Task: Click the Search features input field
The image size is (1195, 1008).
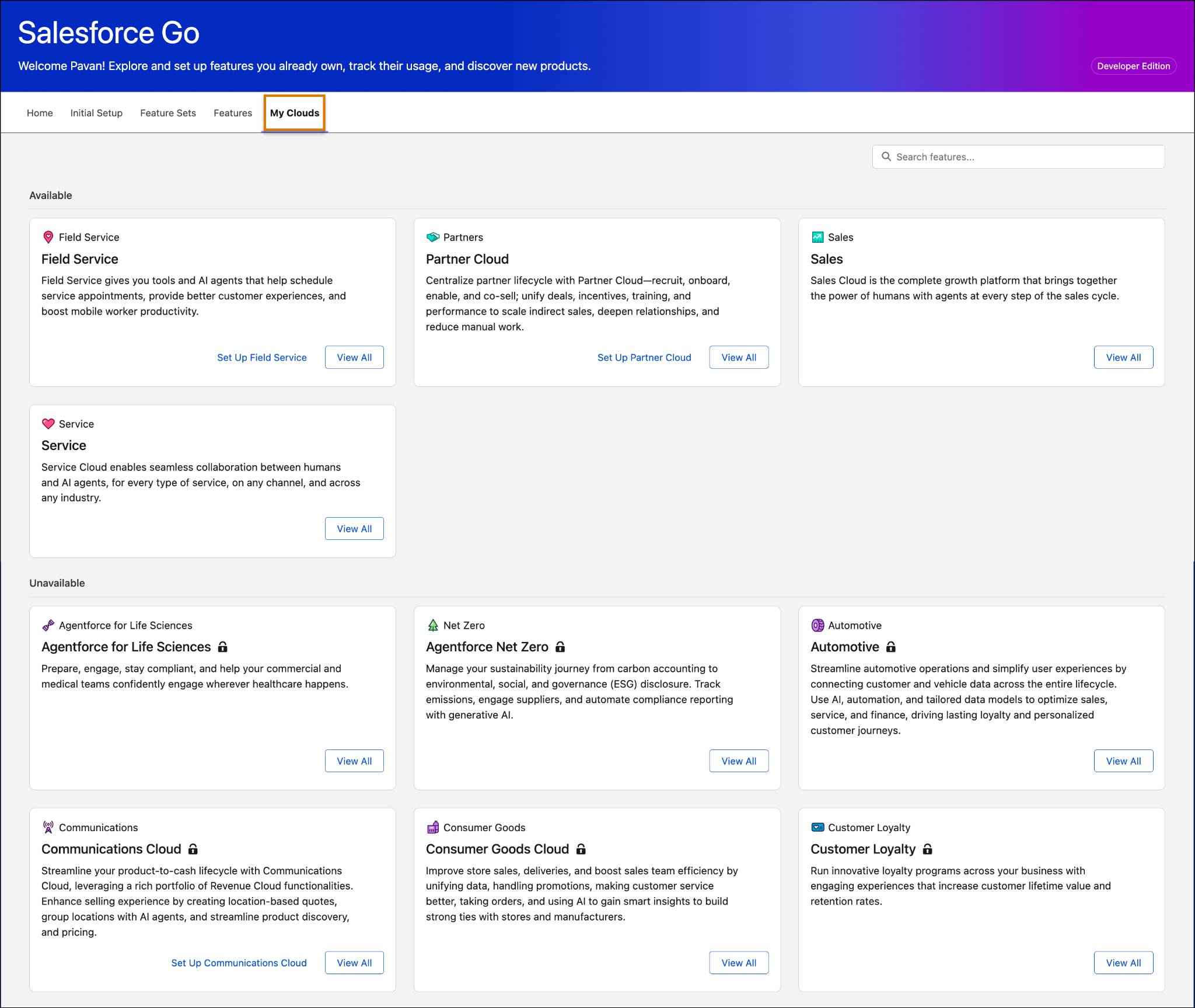Action: coord(1018,156)
